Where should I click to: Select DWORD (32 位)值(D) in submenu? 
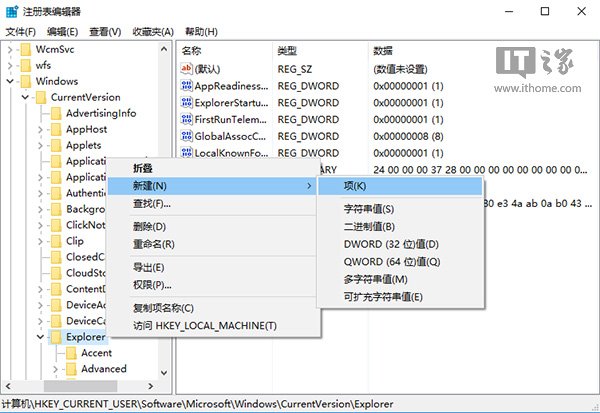[x=400, y=244]
